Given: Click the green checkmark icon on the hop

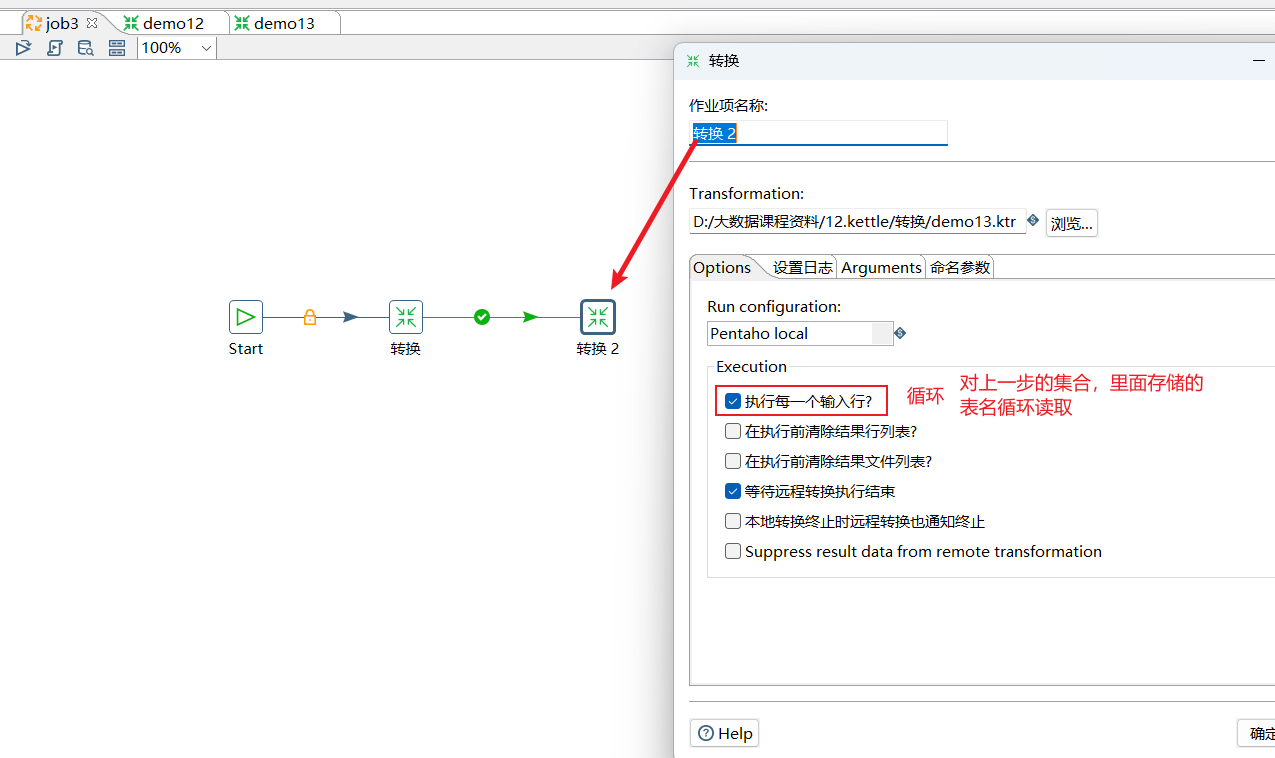Looking at the screenshot, I should [x=482, y=317].
